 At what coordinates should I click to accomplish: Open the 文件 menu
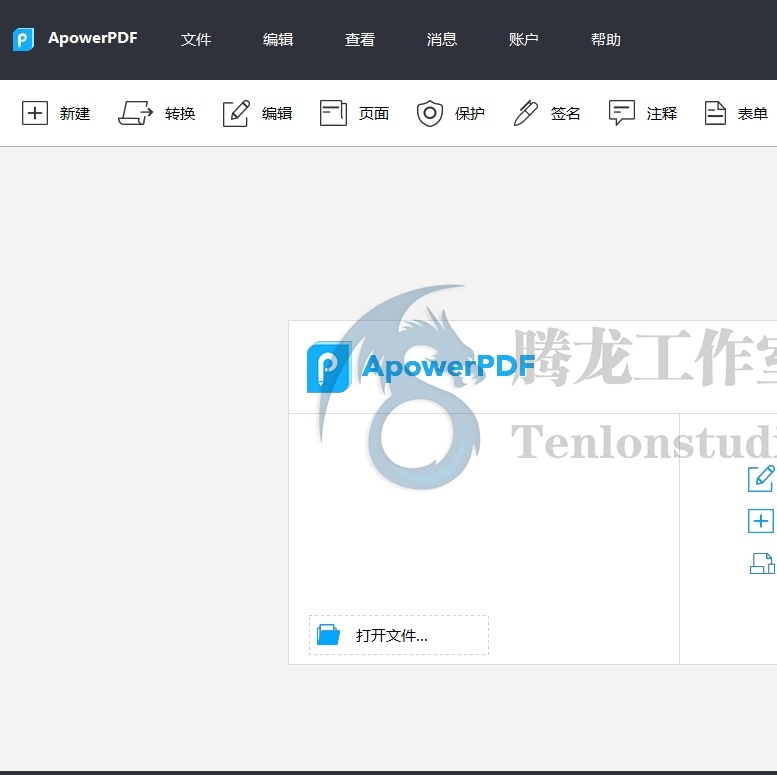coord(196,39)
